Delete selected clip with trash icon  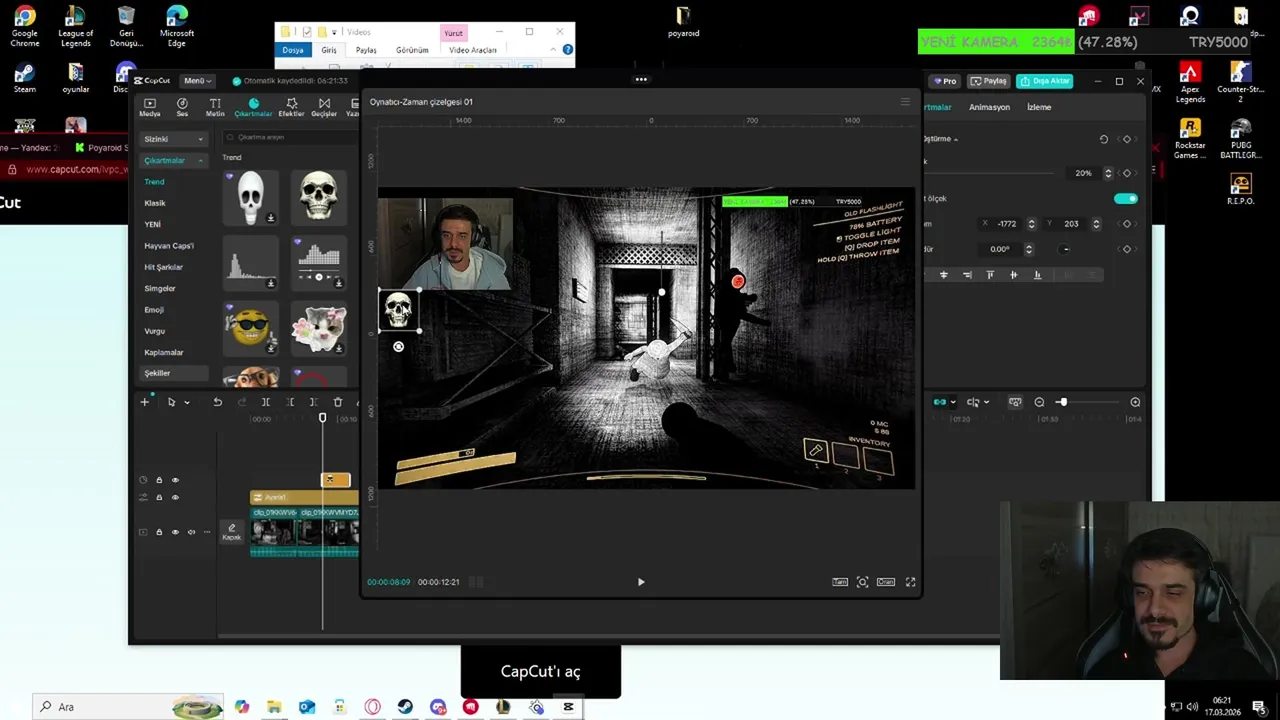point(338,402)
